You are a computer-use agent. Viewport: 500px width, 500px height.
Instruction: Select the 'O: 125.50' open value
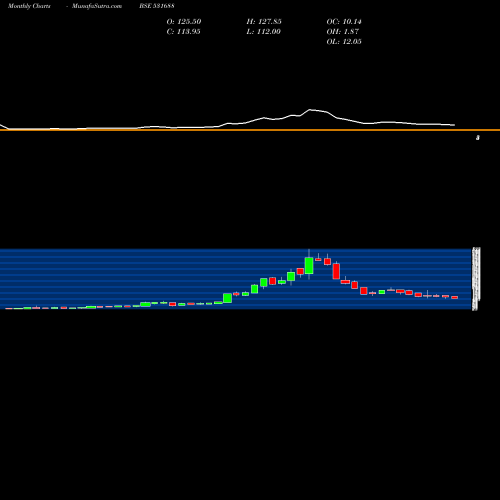[x=184, y=22]
